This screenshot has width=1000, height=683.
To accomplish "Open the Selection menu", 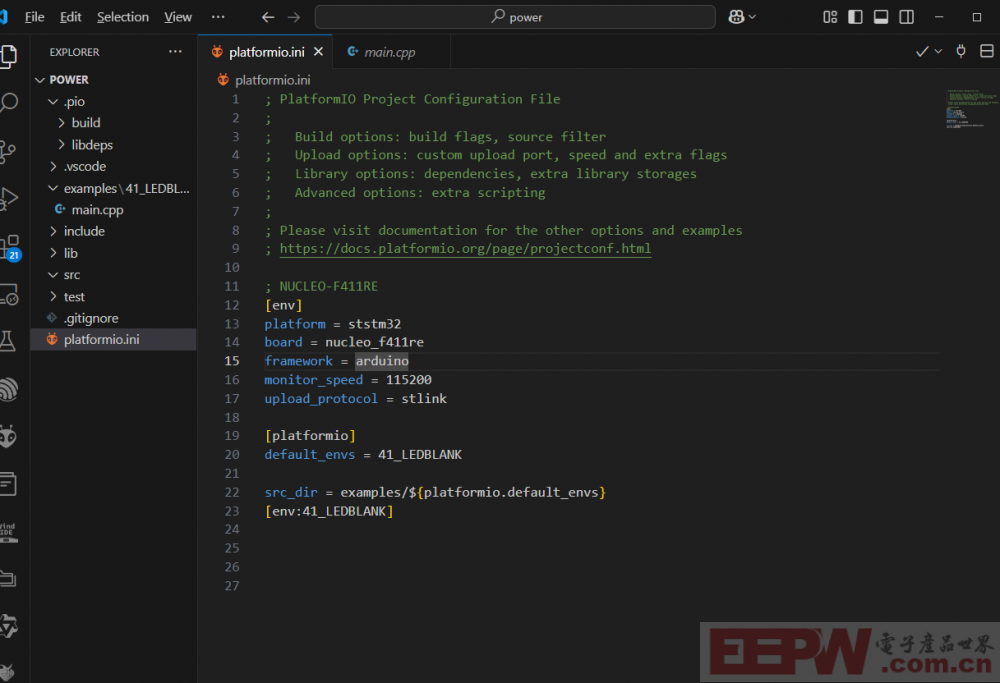I will tap(122, 17).
